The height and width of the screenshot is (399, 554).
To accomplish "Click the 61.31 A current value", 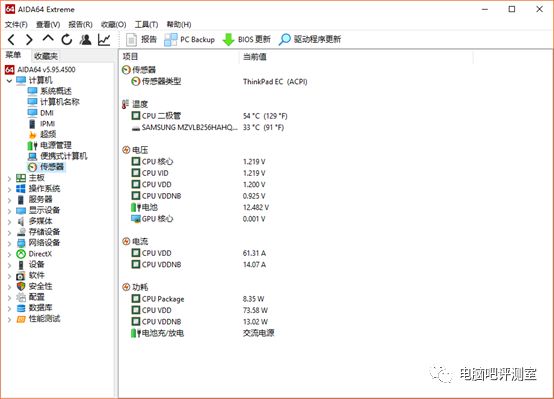I will [254, 253].
